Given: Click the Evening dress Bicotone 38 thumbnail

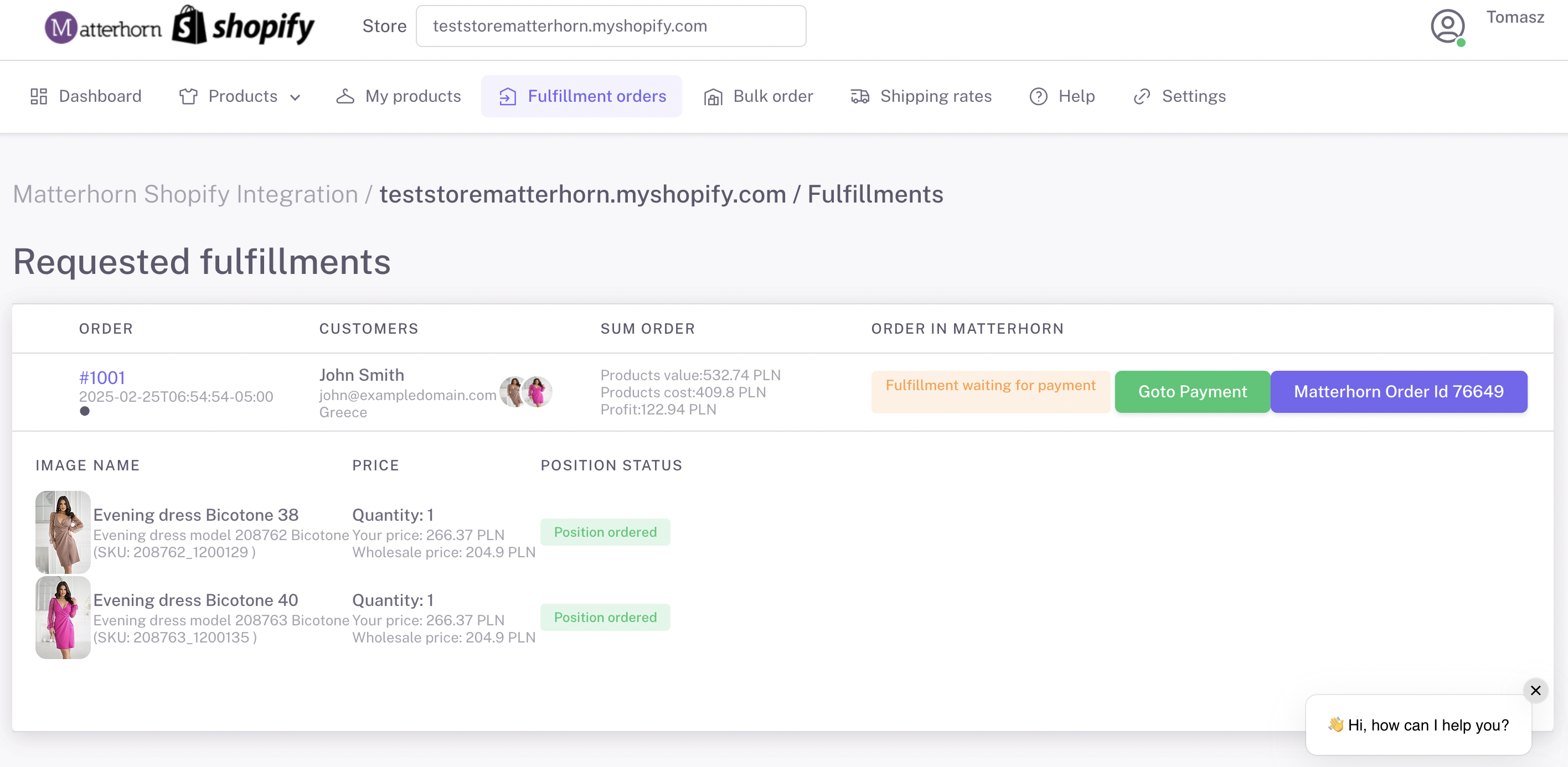Looking at the screenshot, I should (x=63, y=532).
